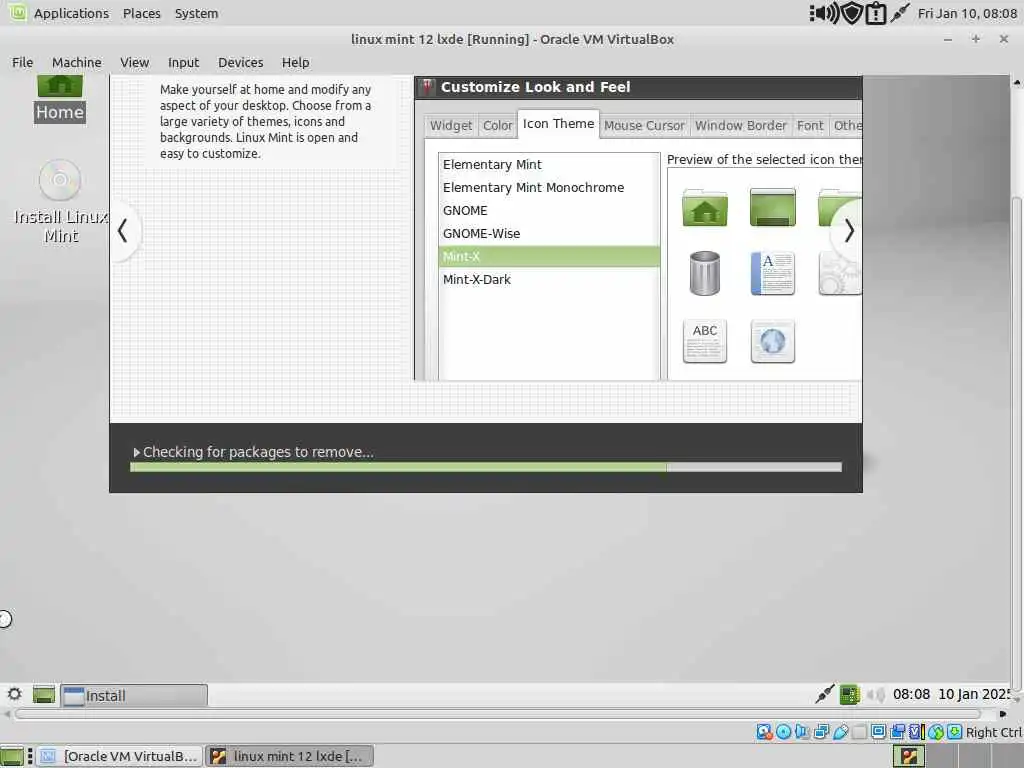
Task: Click the VirtualBox horizontal scrollbar
Action: pos(498,714)
